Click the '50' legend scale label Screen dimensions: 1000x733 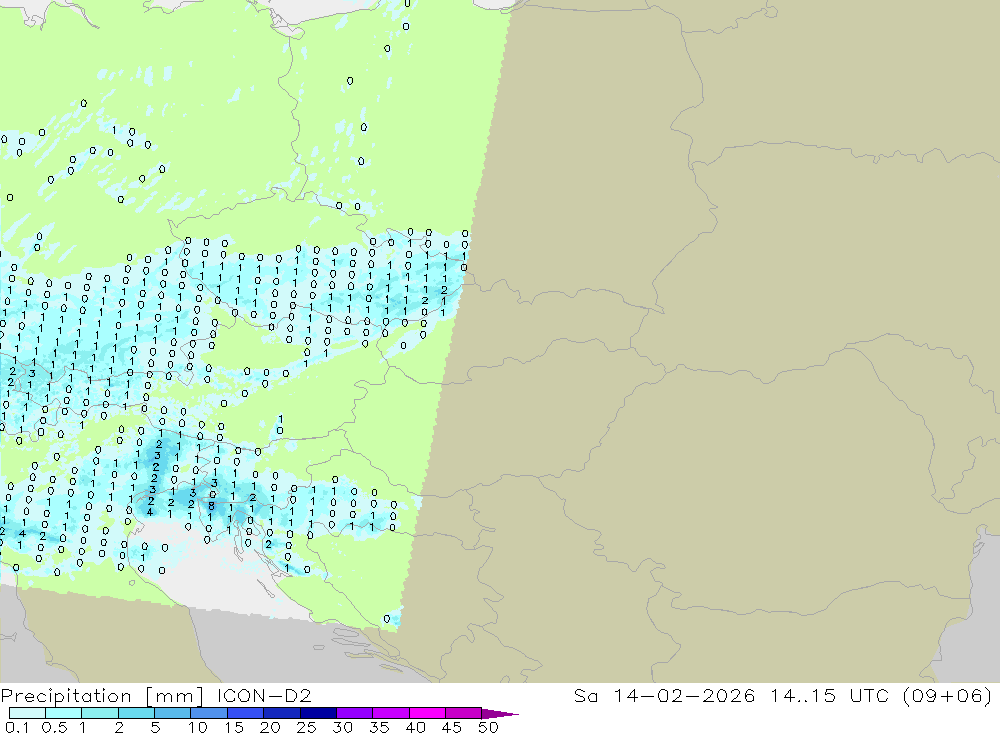pos(488,727)
